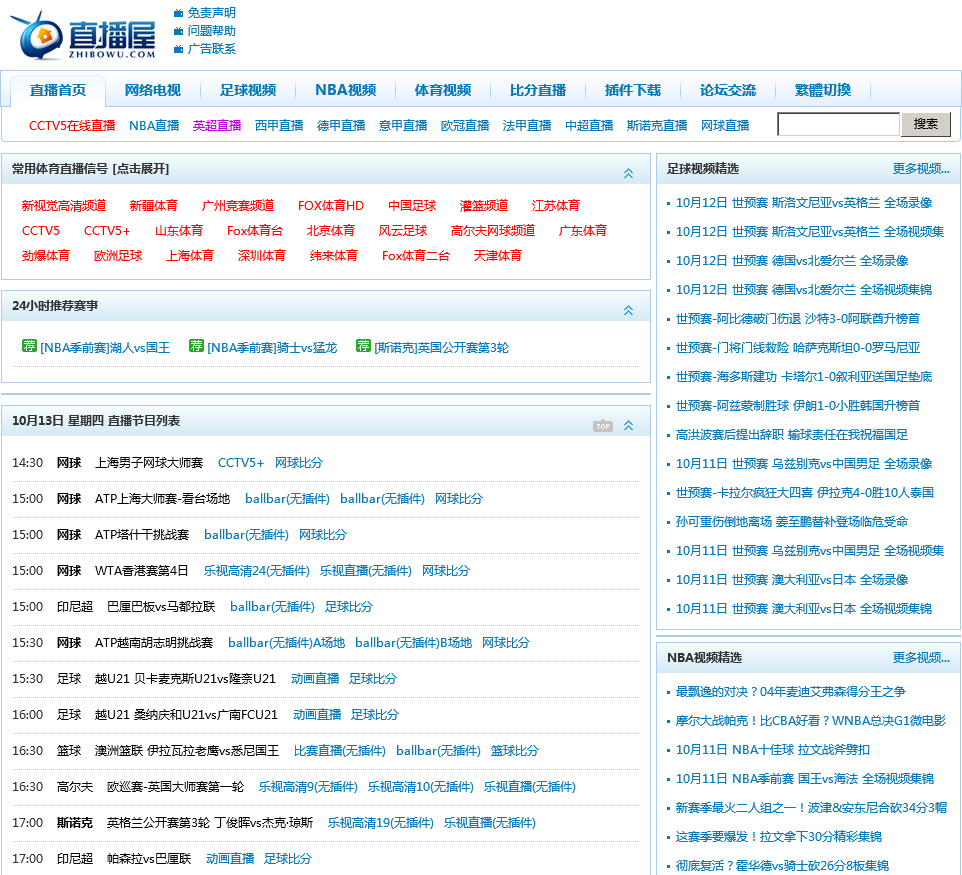Open 德国vs北爱尔兰 全场视频集锦 video

(x=804, y=290)
